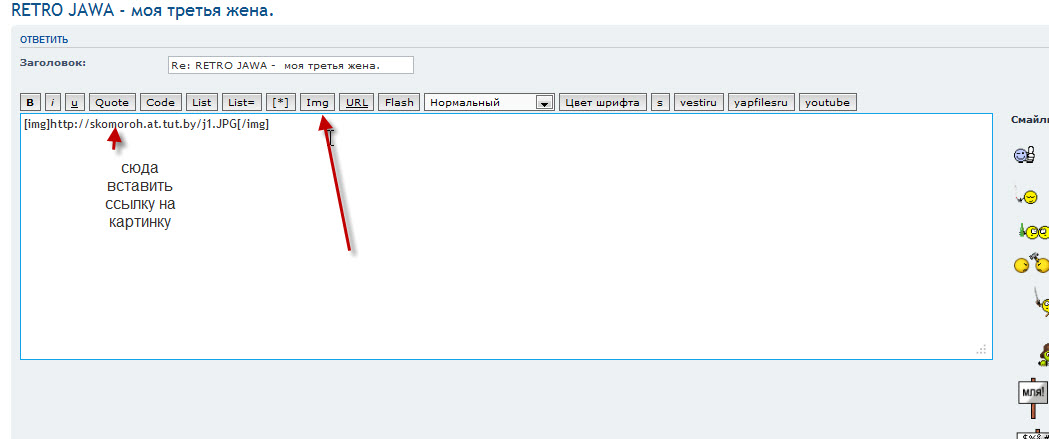
Task: Open the Цвет шрифта font color picker
Action: [602, 102]
